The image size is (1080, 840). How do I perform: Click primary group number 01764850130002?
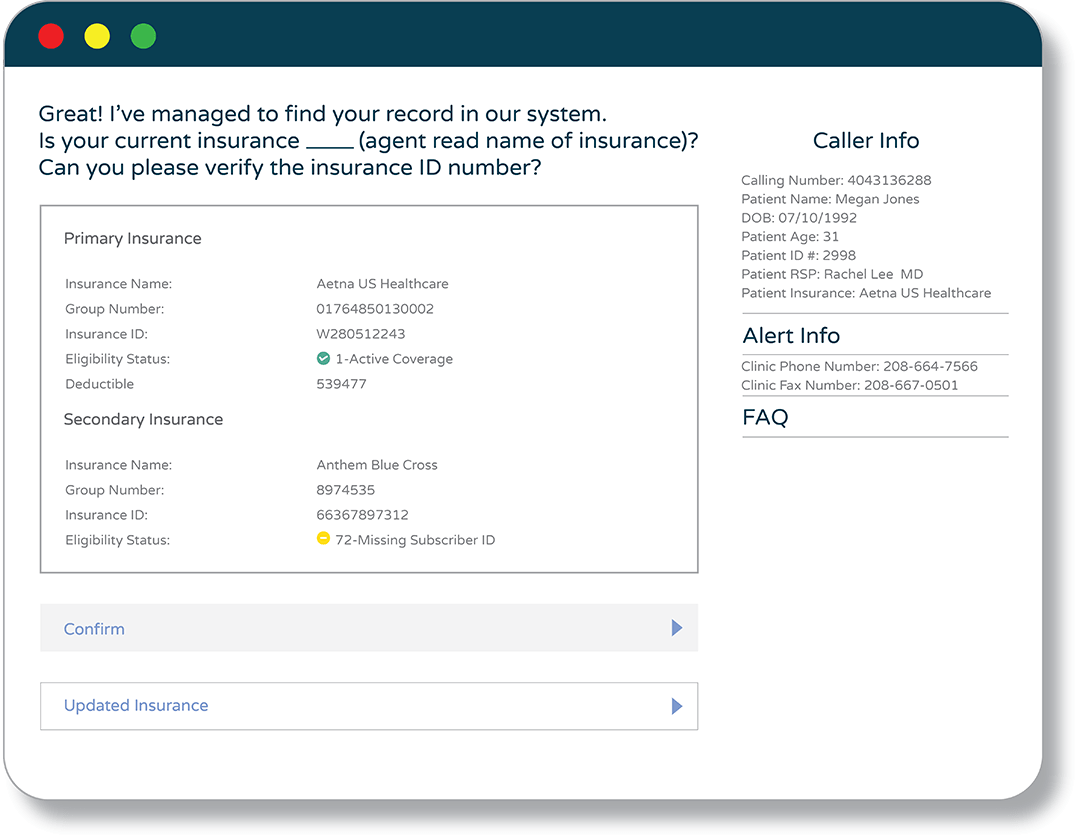[375, 309]
